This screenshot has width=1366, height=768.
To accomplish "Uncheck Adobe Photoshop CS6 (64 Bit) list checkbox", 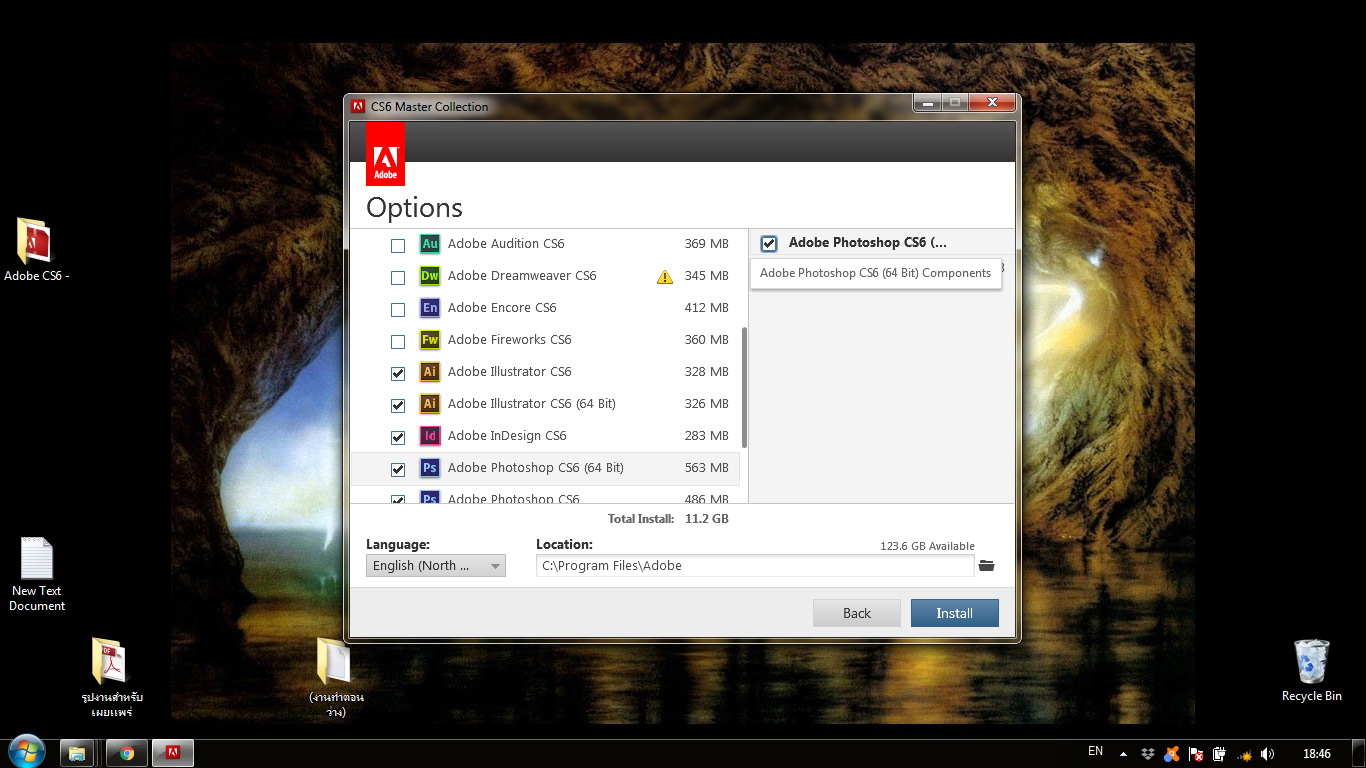I will 398,469.
